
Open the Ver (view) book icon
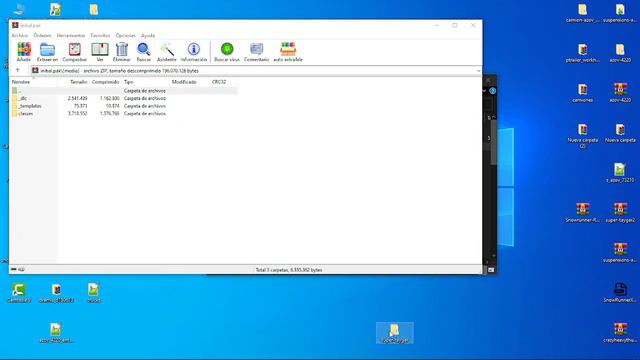tap(100, 52)
